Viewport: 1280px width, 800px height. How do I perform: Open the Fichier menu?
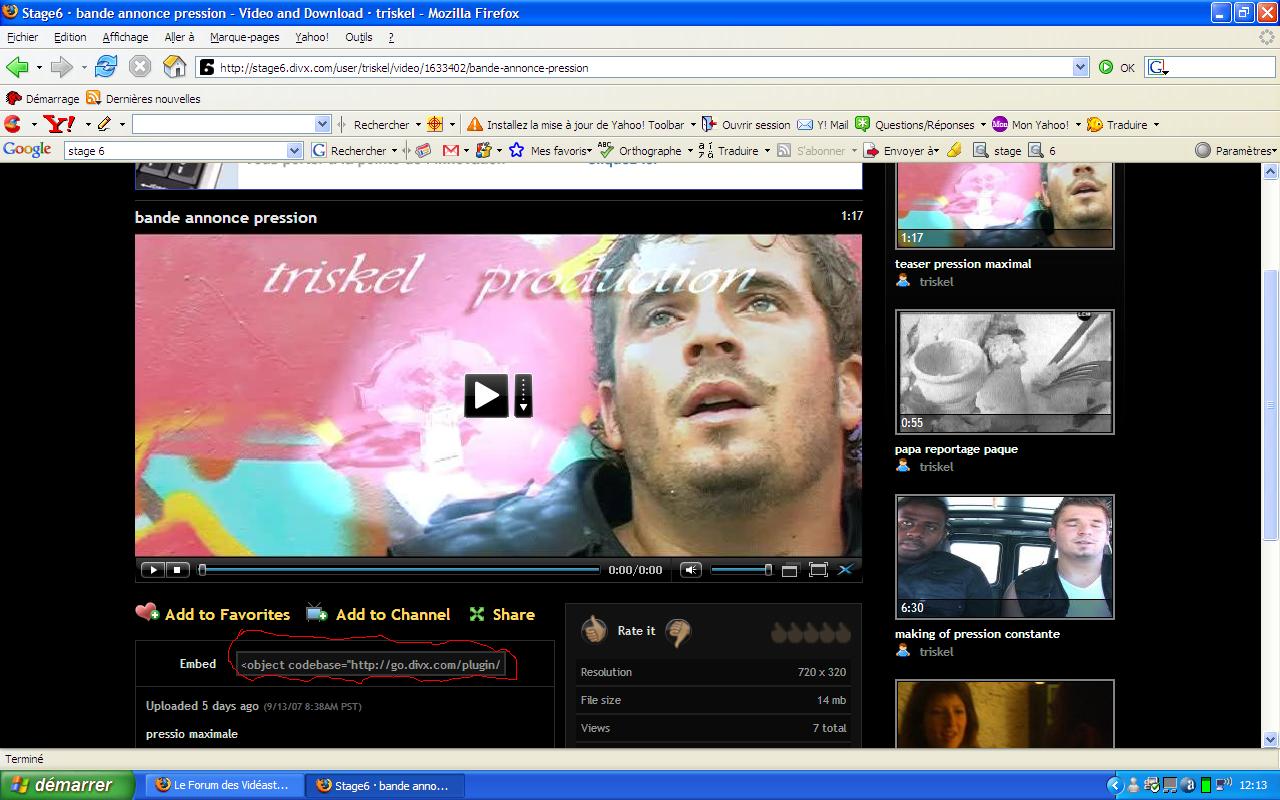[x=22, y=37]
